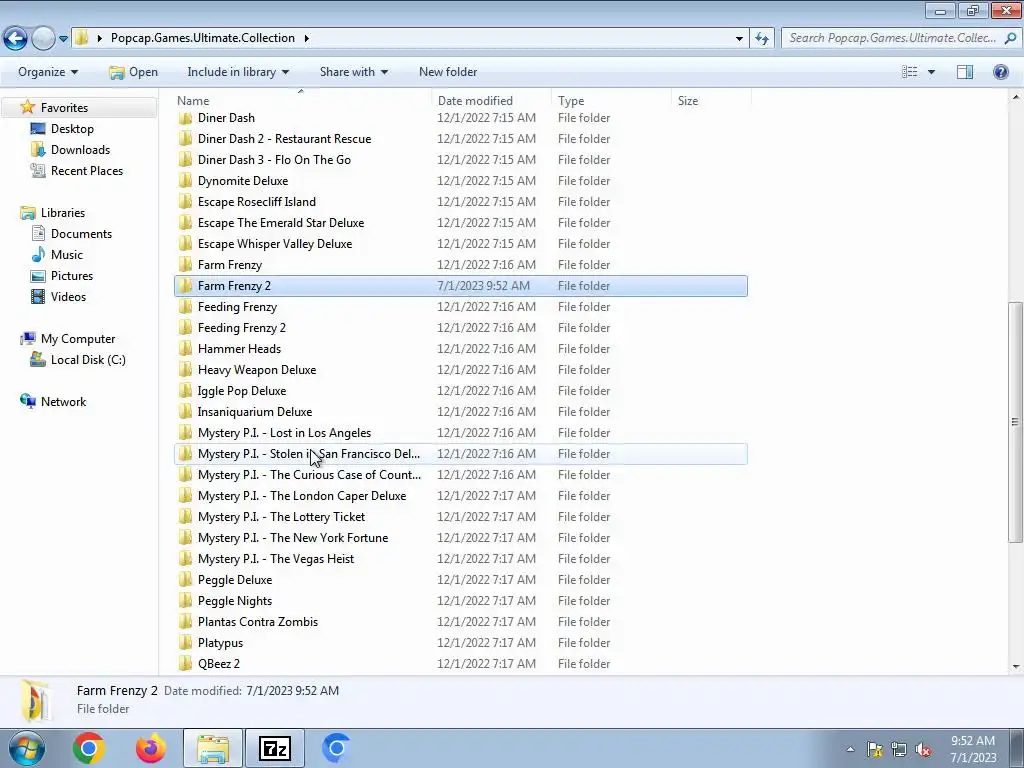Launch Firefox from the taskbar
This screenshot has width=1024, height=768.
click(x=151, y=748)
